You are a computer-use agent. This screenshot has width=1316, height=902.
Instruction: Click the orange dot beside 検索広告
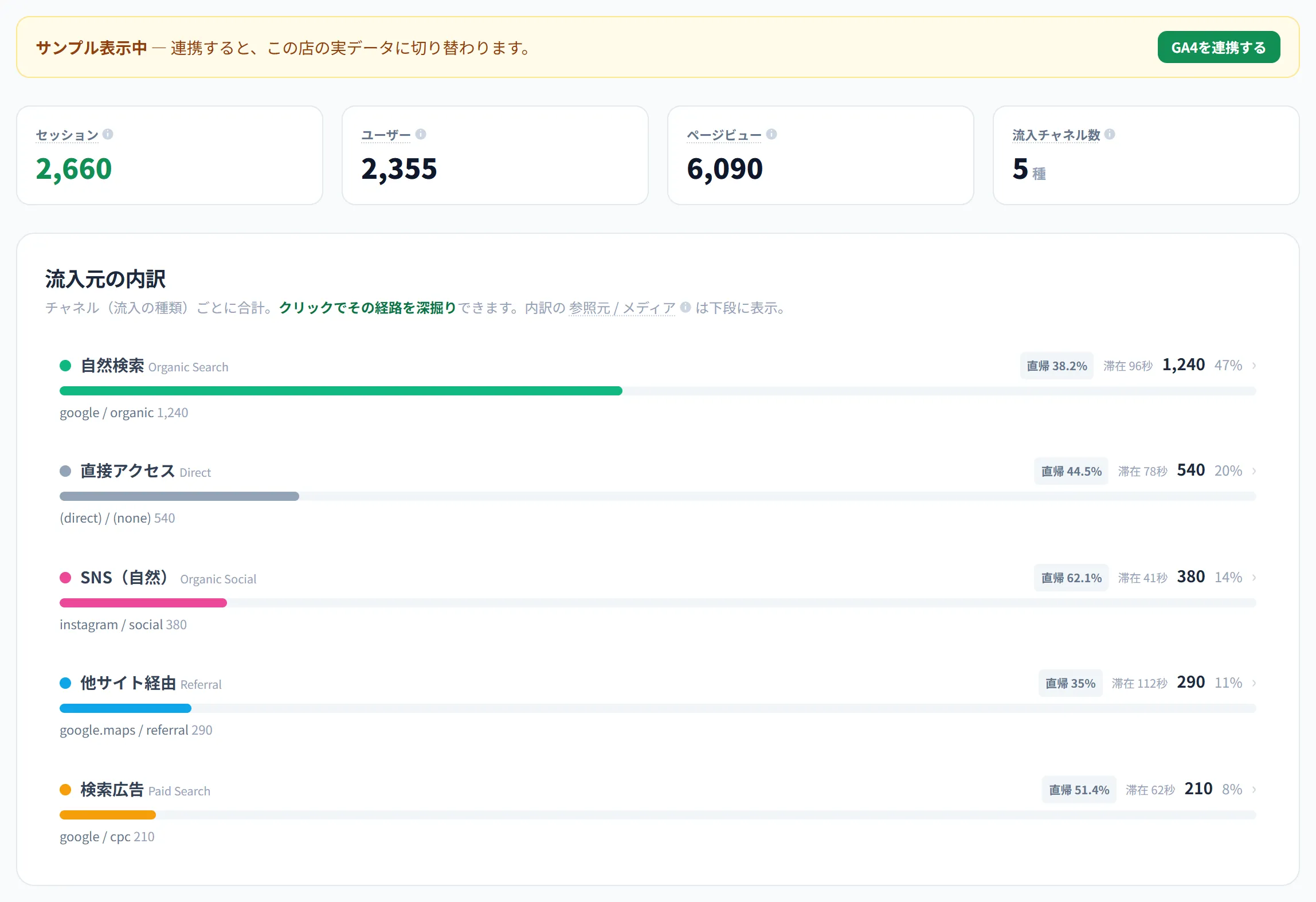point(65,790)
